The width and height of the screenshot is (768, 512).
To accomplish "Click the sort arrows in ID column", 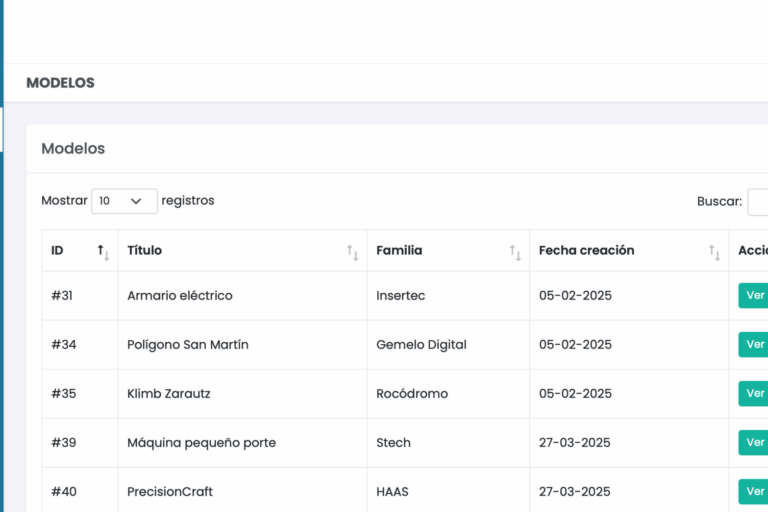I will pyautogui.click(x=103, y=252).
